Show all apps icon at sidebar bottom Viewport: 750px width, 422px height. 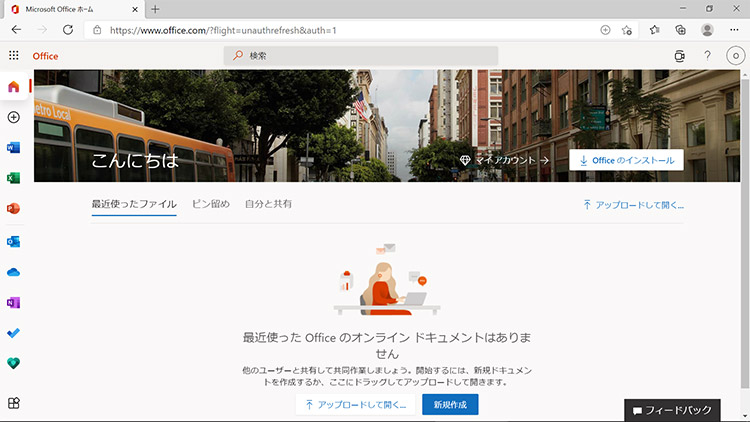(13, 403)
